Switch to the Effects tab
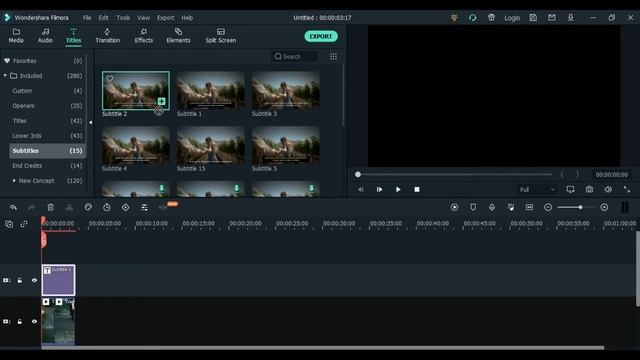The image size is (640, 360). click(x=144, y=36)
